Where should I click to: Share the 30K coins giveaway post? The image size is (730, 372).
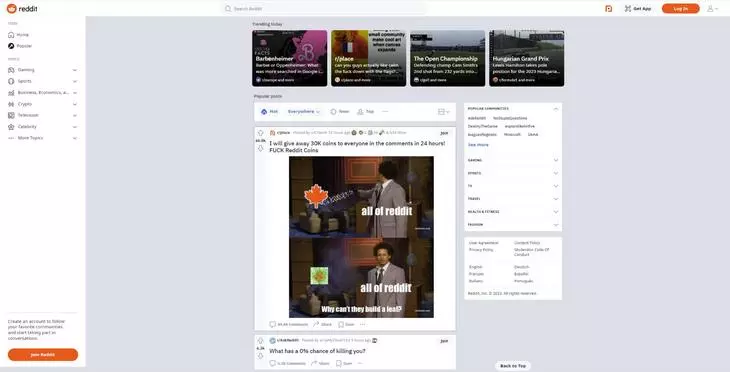tap(322, 324)
